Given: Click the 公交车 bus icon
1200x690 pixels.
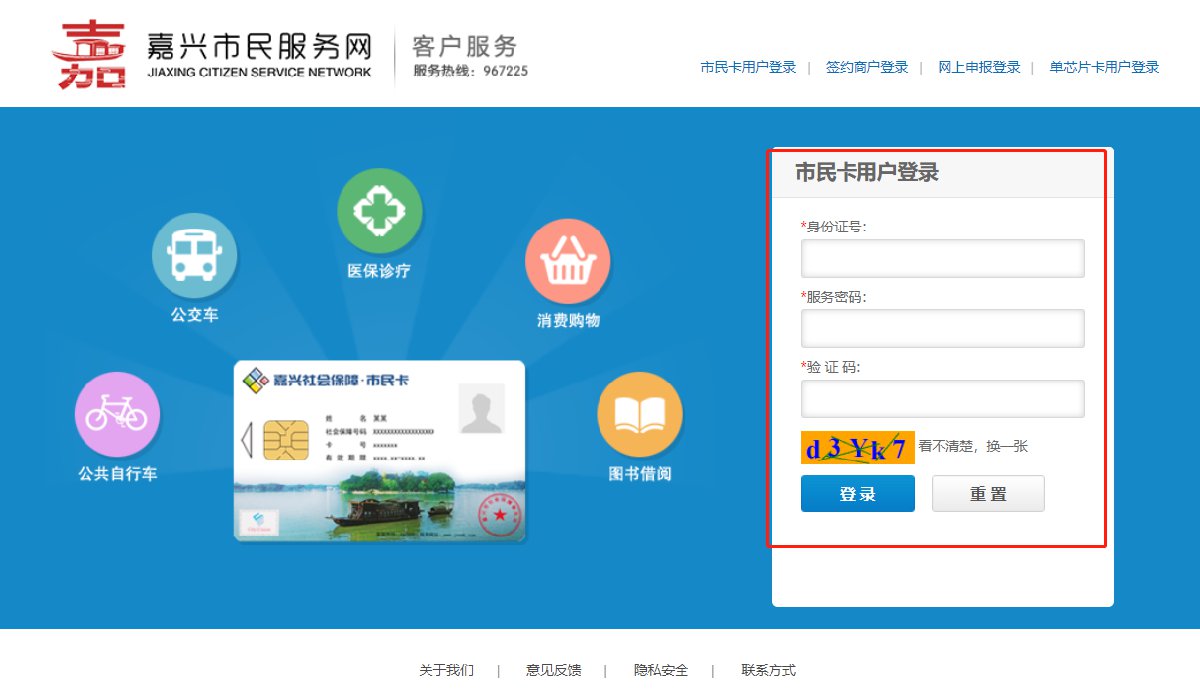Looking at the screenshot, I should point(194,256).
